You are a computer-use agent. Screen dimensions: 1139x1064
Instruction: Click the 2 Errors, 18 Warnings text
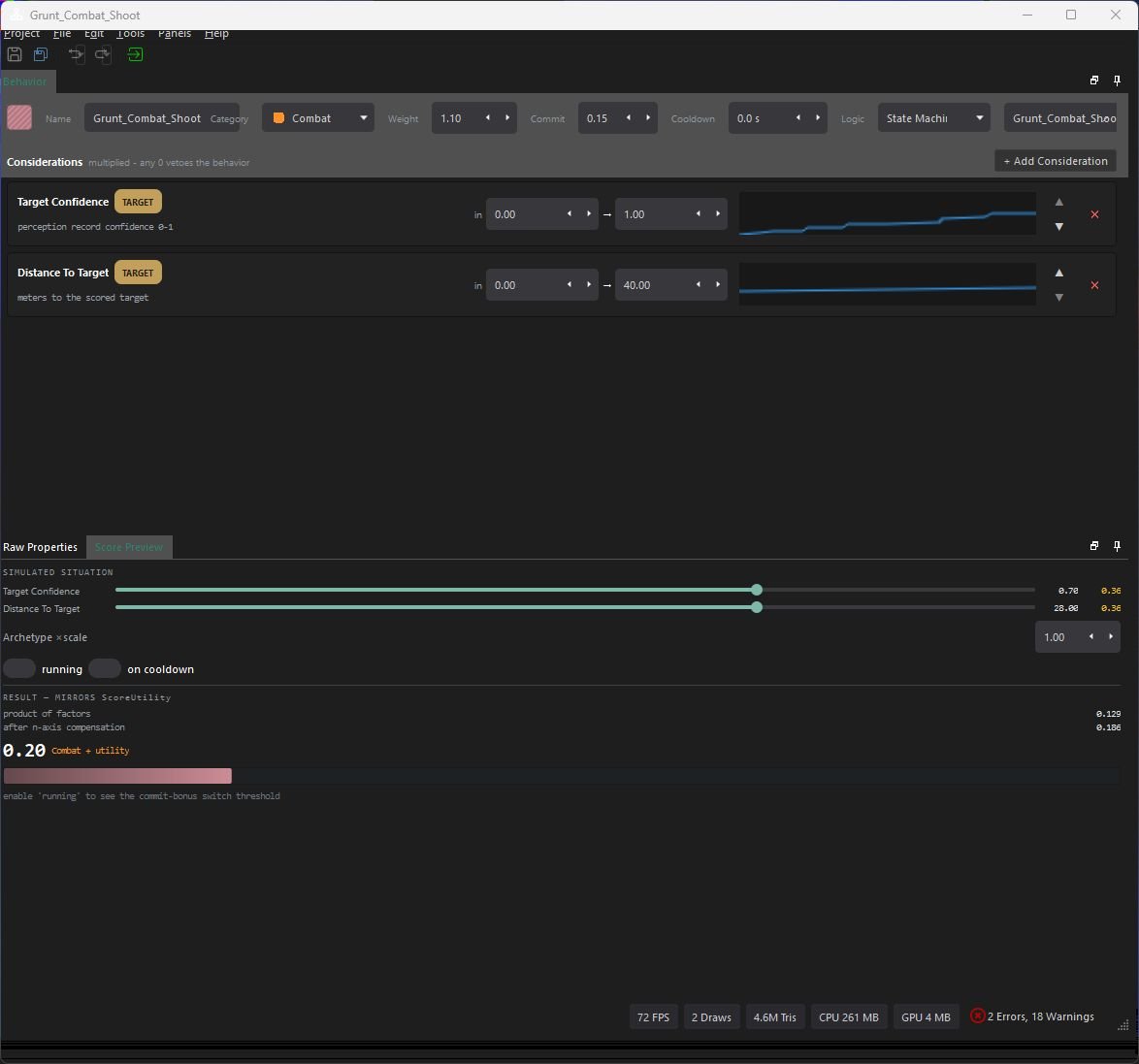[1040, 1016]
